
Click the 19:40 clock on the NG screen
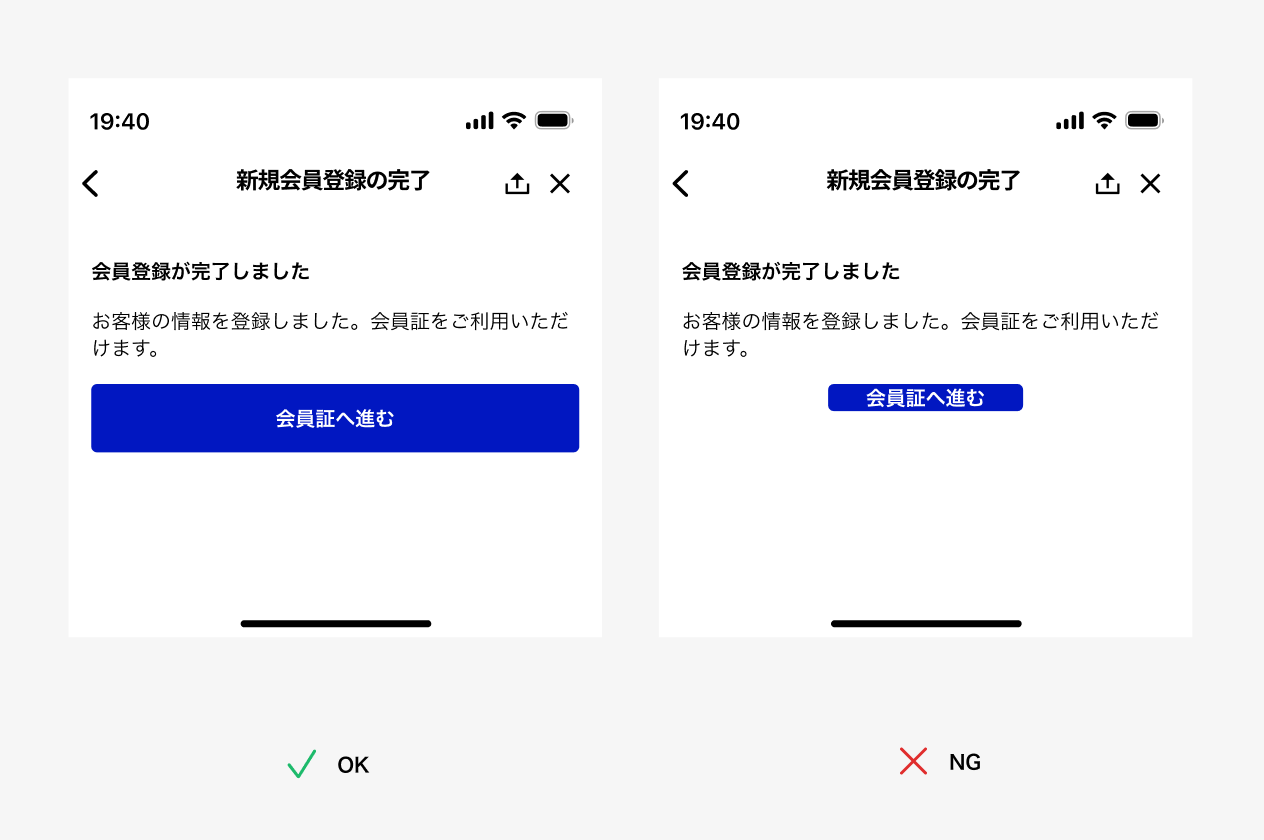pyautogui.click(x=710, y=121)
